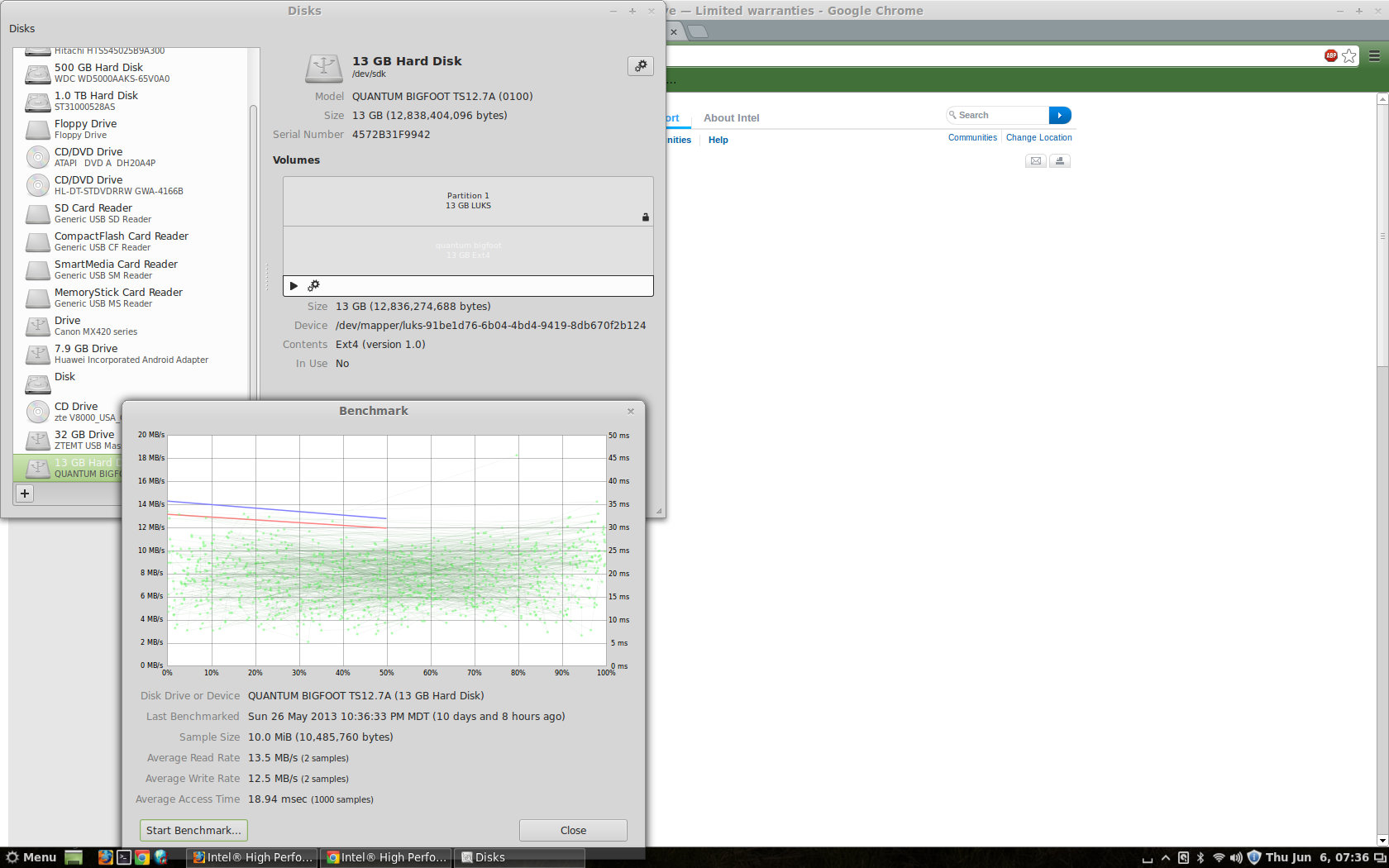This screenshot has height=868, width=1389.
Task: Open the Communities link near search
Action: [972, 138]
